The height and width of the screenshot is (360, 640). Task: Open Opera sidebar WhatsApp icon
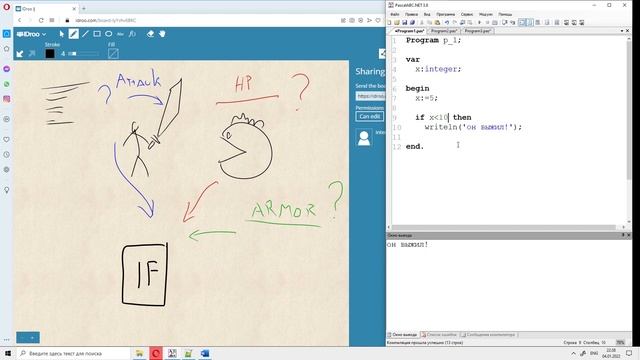(x=7, y=84)
